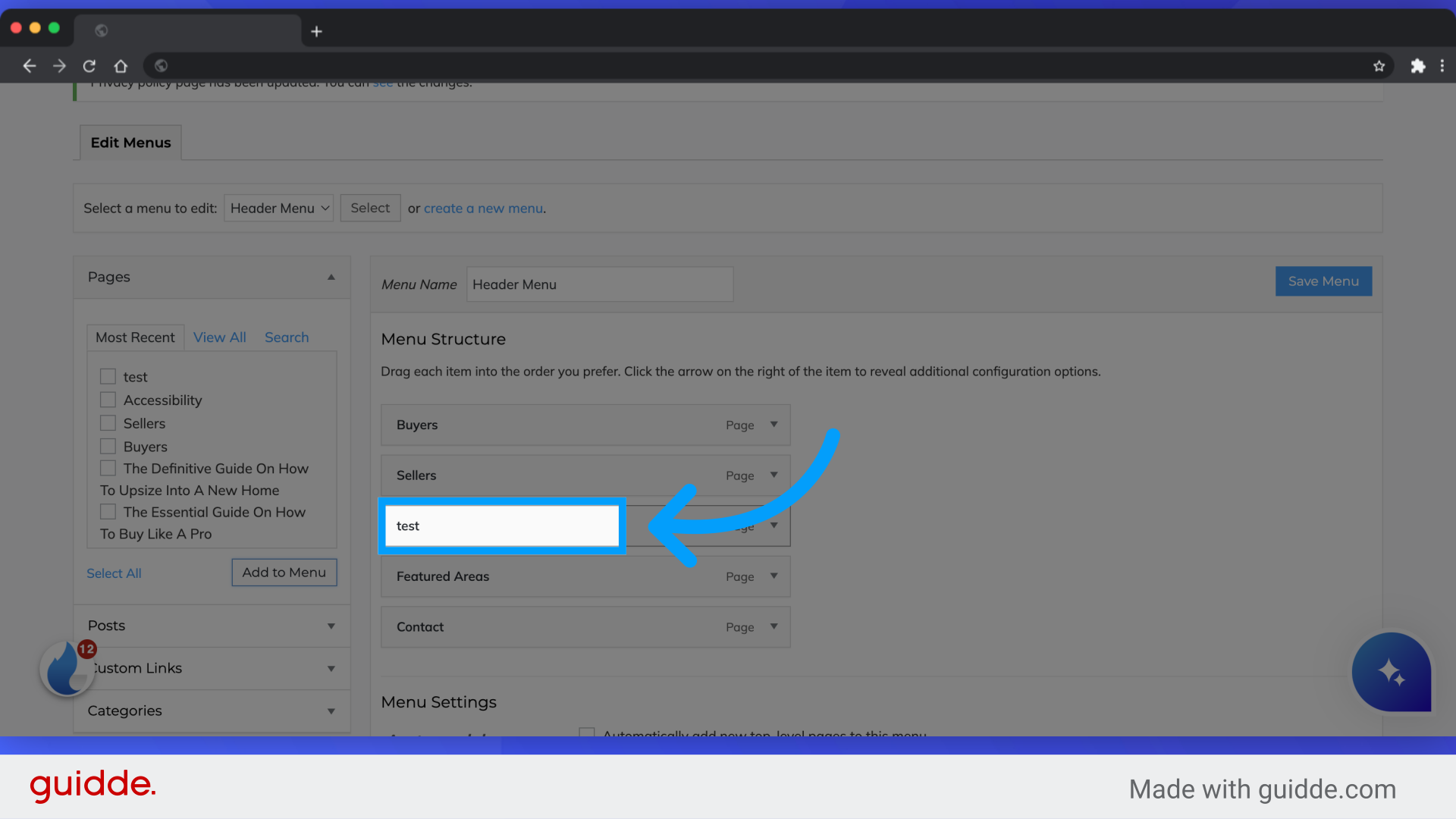Expand configuration options for Buyers item
Image resolution: width=1456 pixels, height=819 pixels.
773,425
